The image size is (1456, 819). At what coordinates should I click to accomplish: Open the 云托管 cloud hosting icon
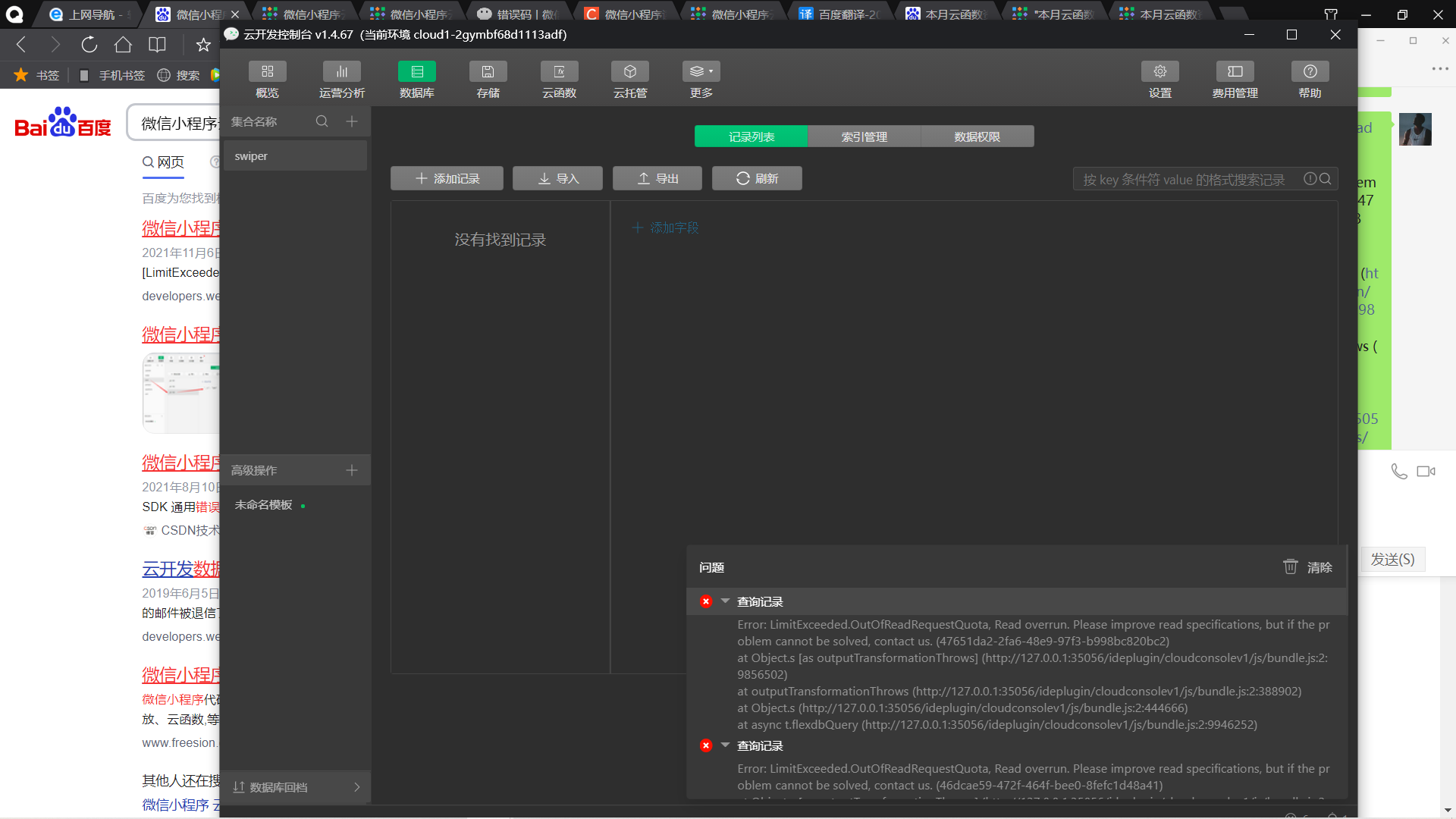(x=629, y=72)
